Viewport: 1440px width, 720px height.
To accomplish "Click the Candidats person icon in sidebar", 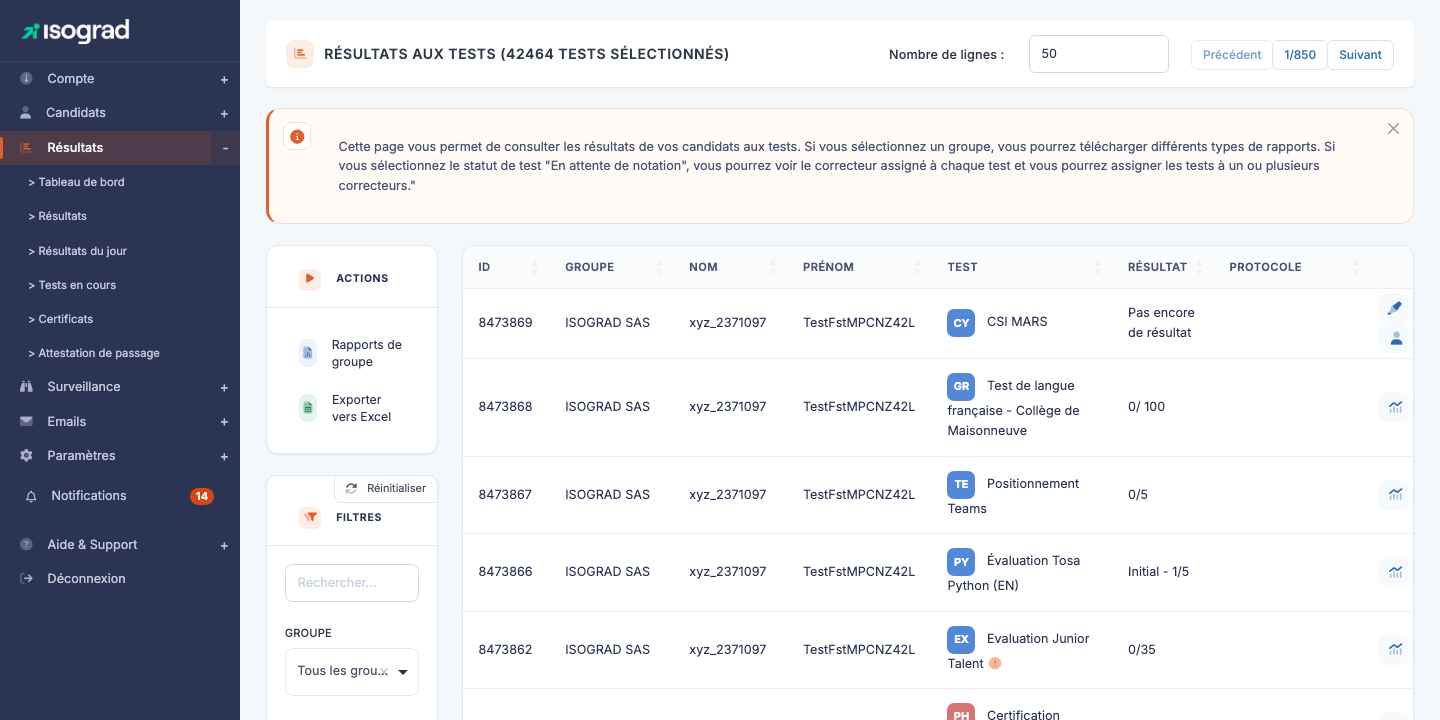I will point(26,113).
